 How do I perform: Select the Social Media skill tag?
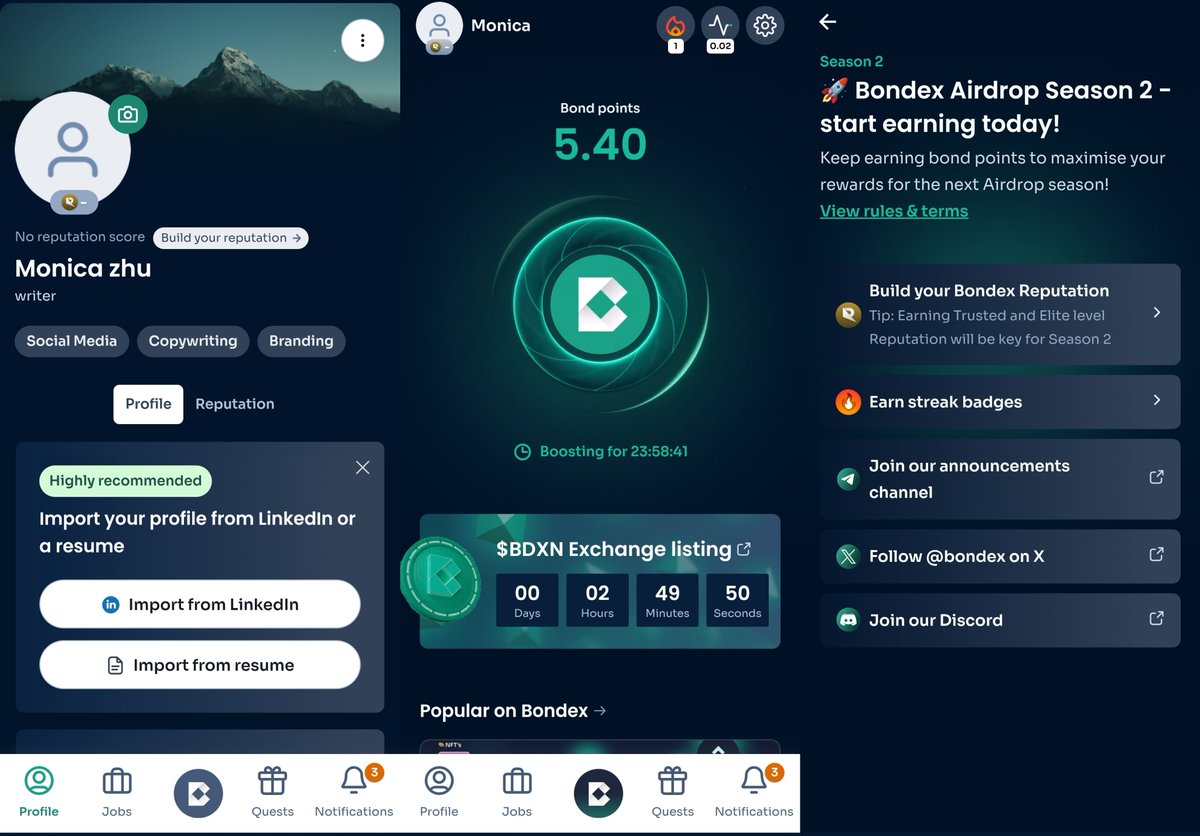[x=72, y=341]
